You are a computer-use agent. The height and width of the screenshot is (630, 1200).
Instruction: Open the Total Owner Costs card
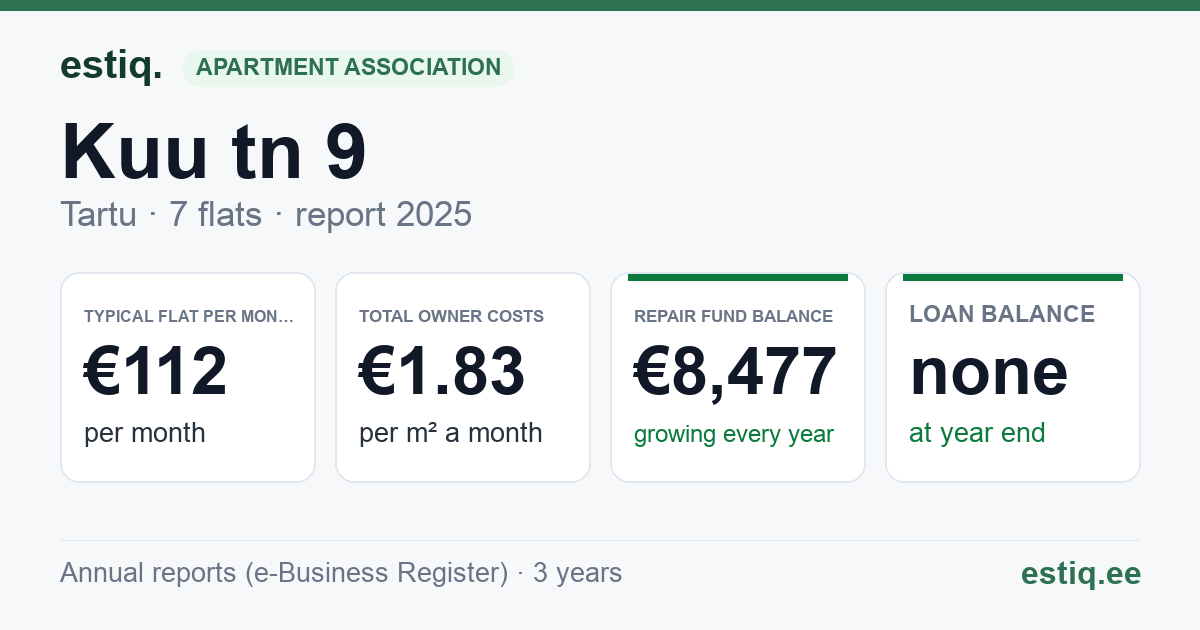point(463,377)
